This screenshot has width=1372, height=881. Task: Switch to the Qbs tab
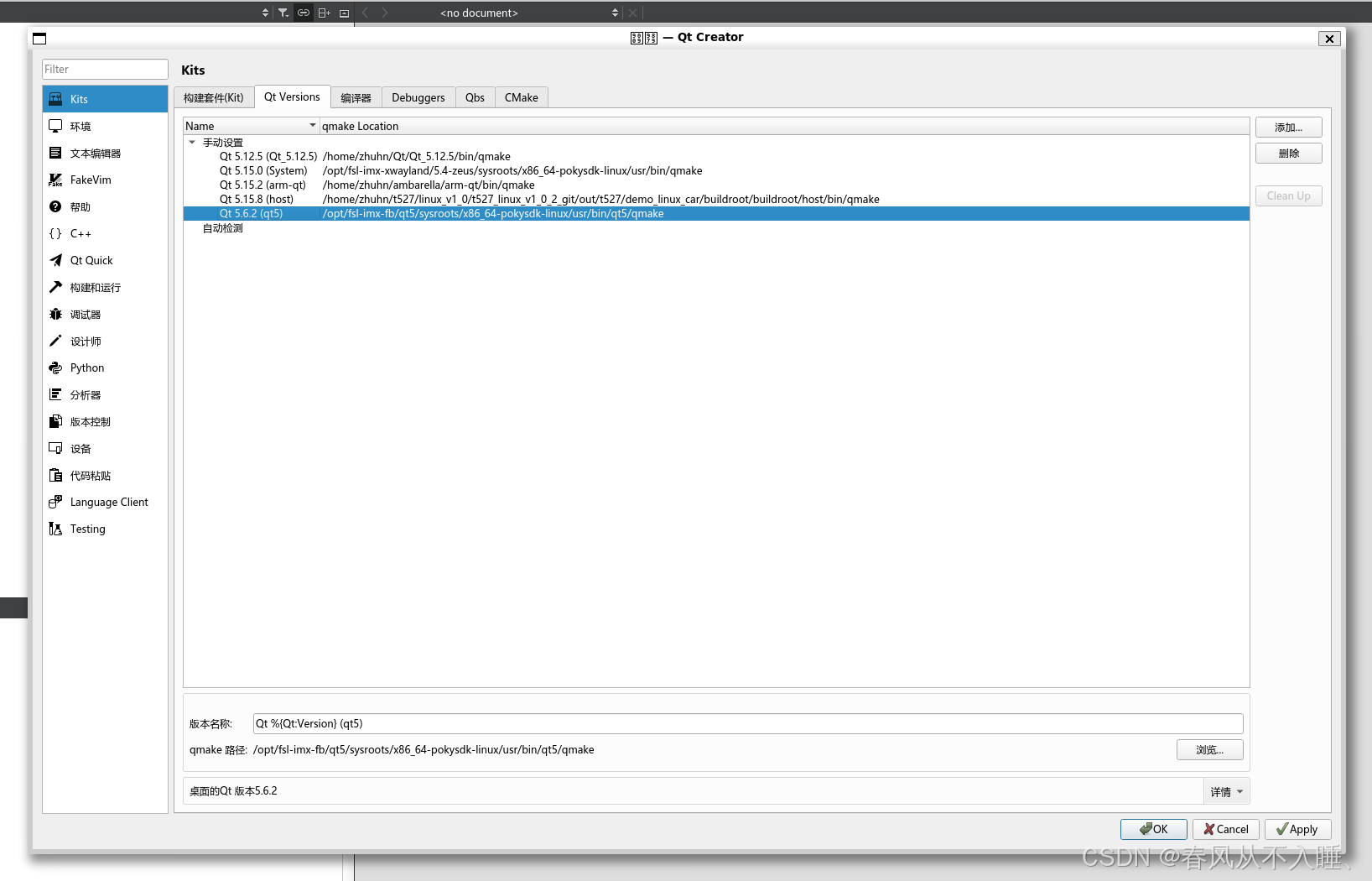point(475,97)
